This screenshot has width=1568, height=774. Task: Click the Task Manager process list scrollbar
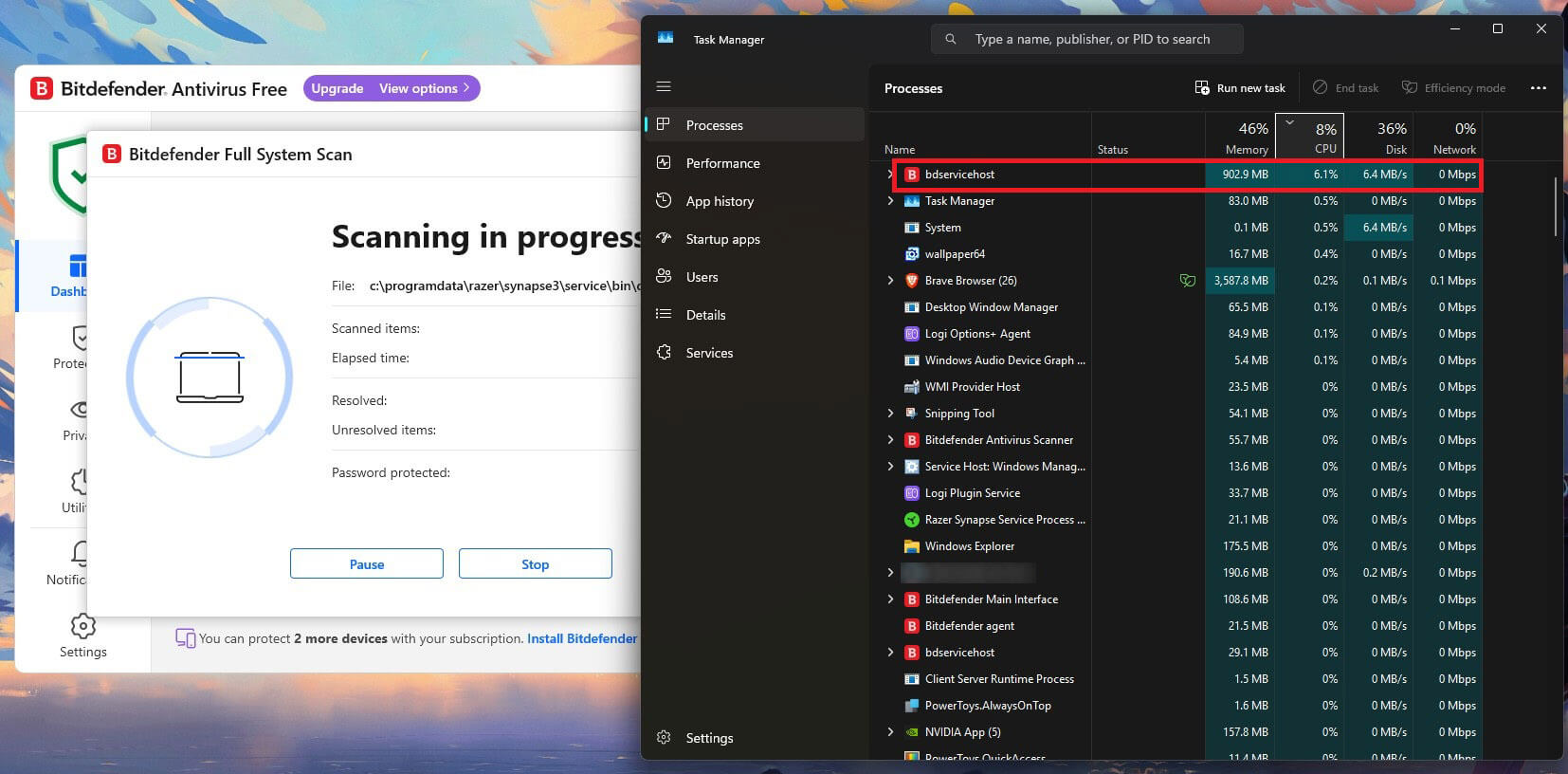[1556, 207]
